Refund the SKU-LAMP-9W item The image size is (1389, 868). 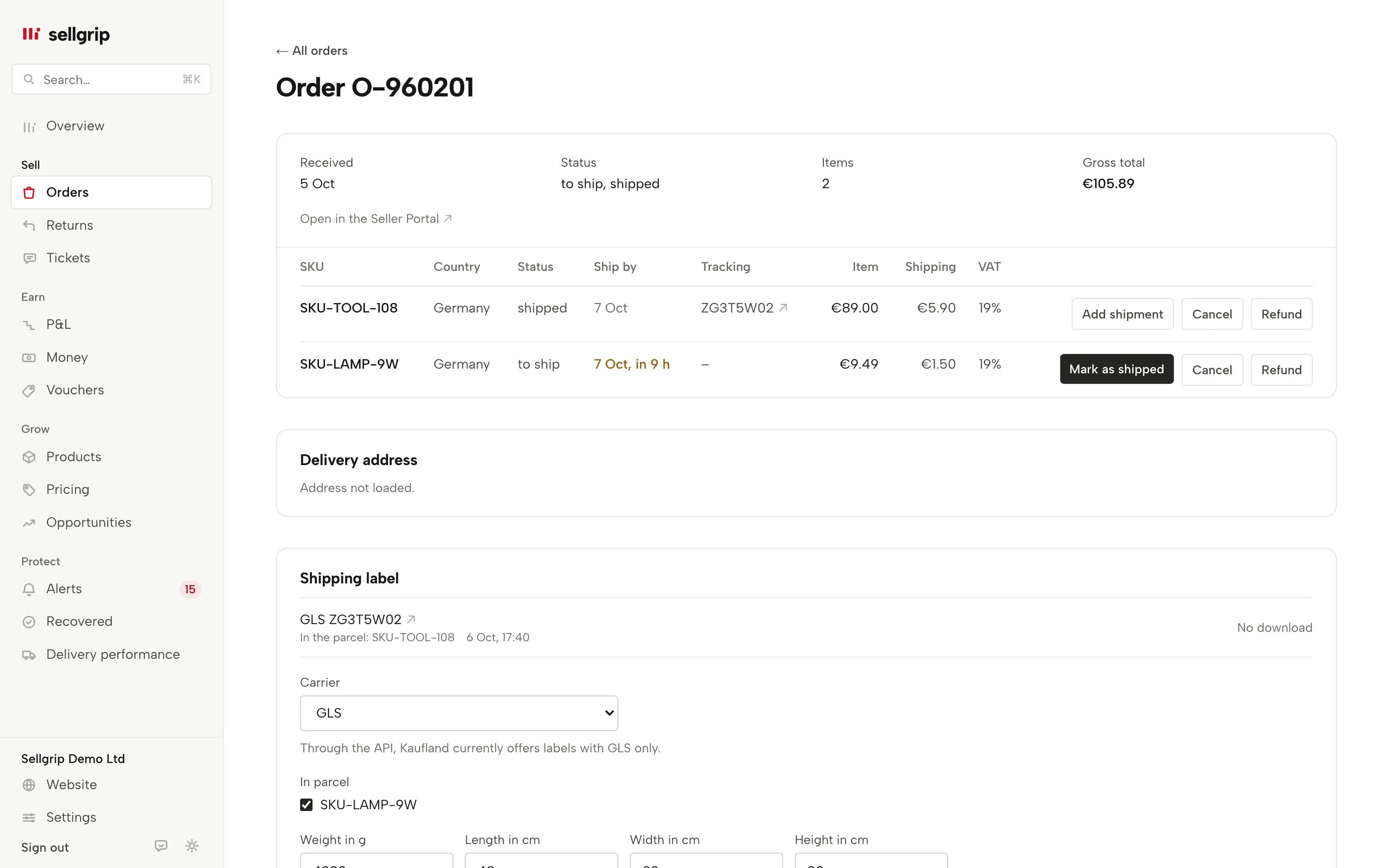tap(1281, 369)
